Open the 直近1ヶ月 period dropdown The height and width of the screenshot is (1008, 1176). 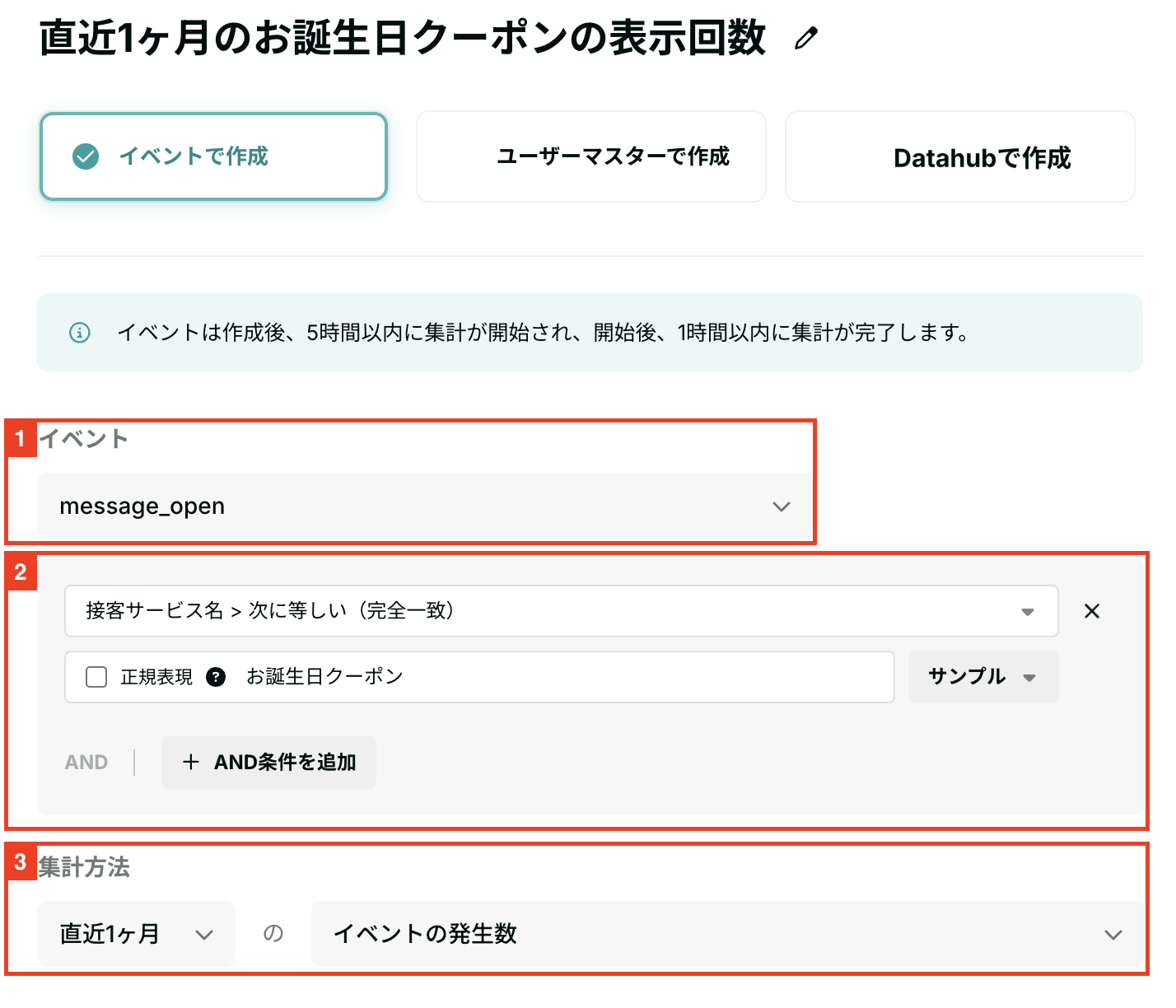[x=137, y=934]
